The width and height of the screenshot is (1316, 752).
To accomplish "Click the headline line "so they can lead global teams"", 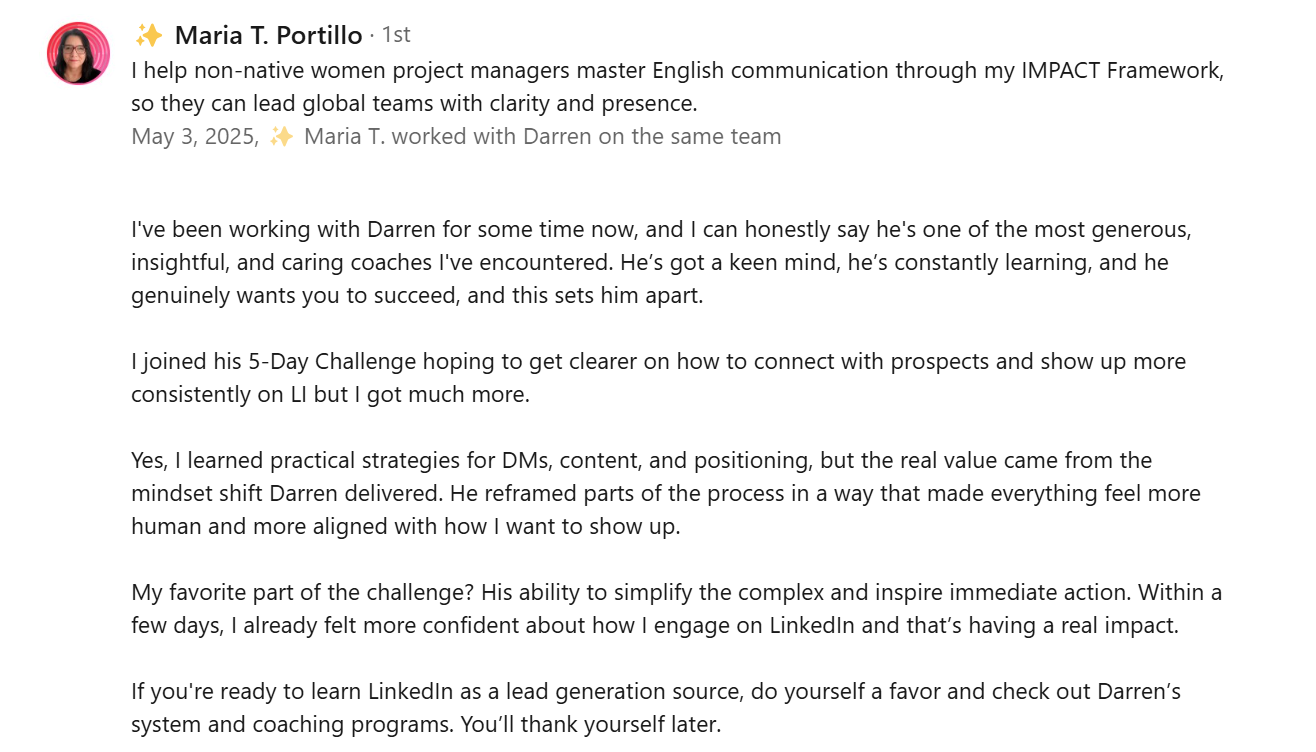I will pos(414,103).
